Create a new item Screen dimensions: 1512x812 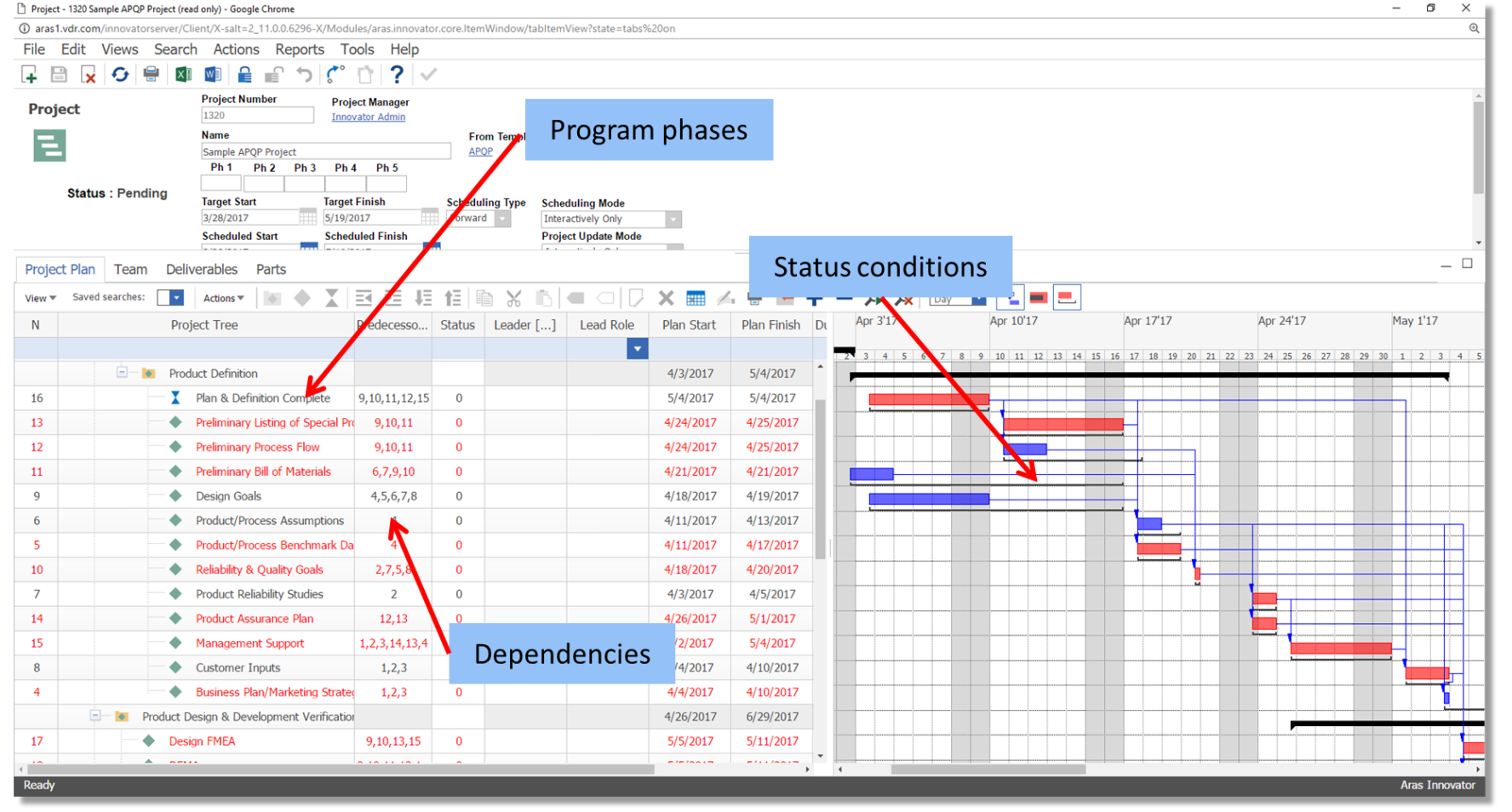(29, 75)
